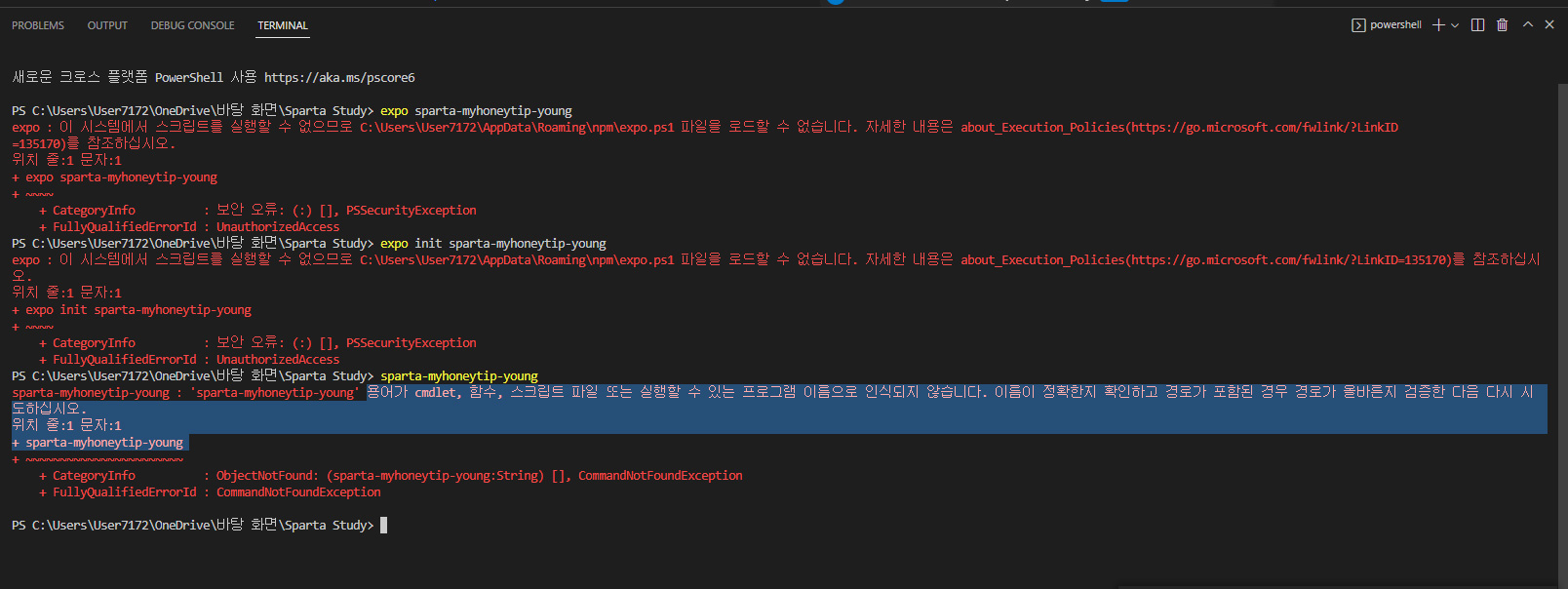Select the DEBUG CONSOLE tab
This screenshot has width=1568, height=589.
[x=192, y=25]
